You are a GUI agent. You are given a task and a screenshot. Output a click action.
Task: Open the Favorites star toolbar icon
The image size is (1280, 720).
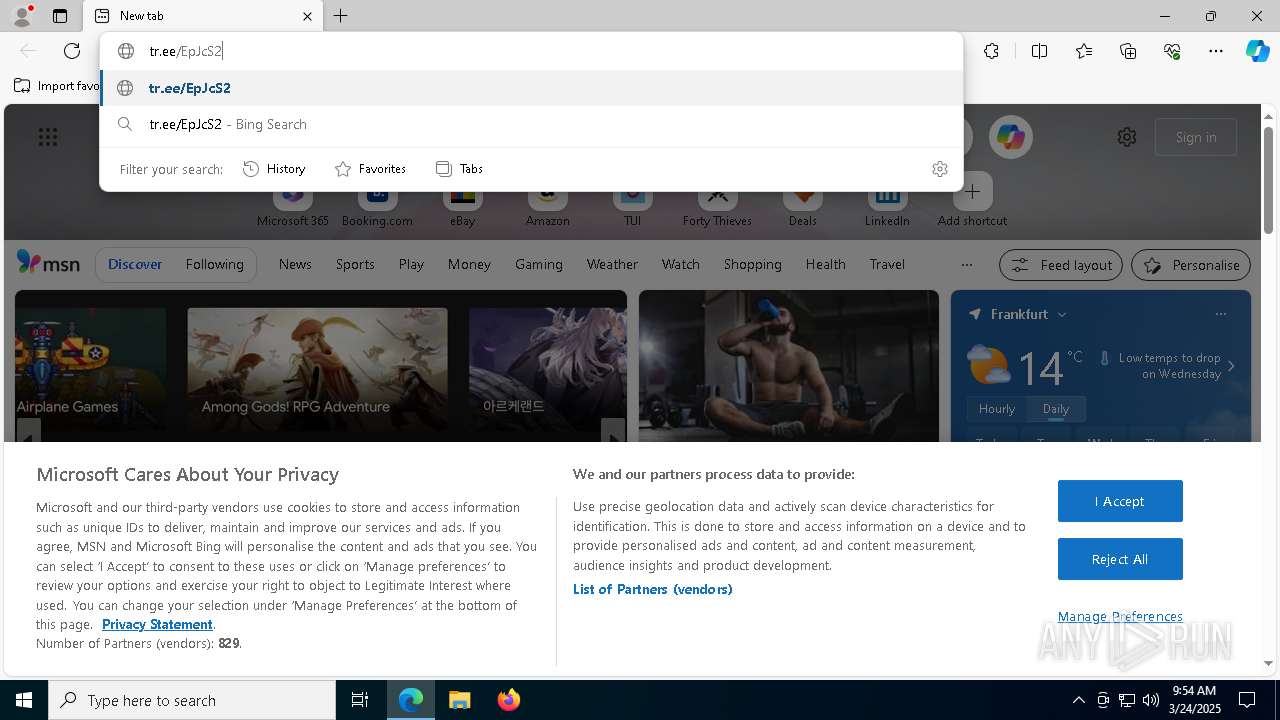tap(1084, 51)
